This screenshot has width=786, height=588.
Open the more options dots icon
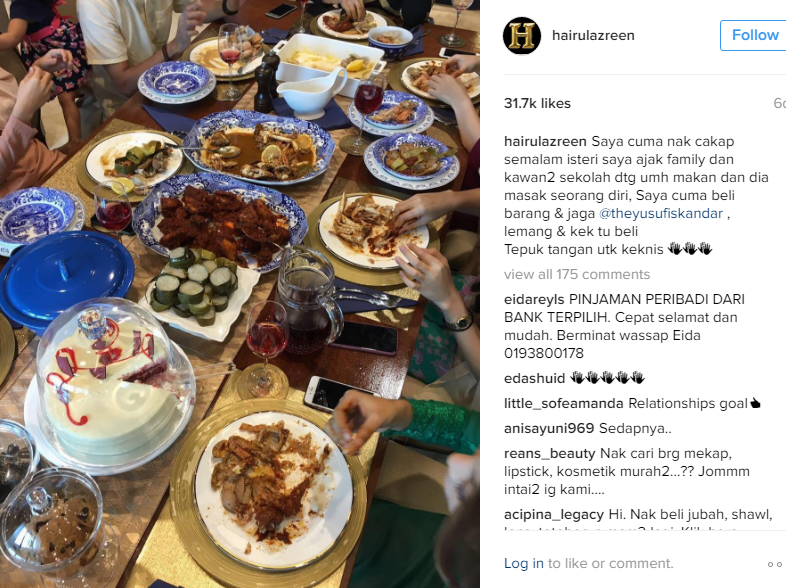(776, 564)
